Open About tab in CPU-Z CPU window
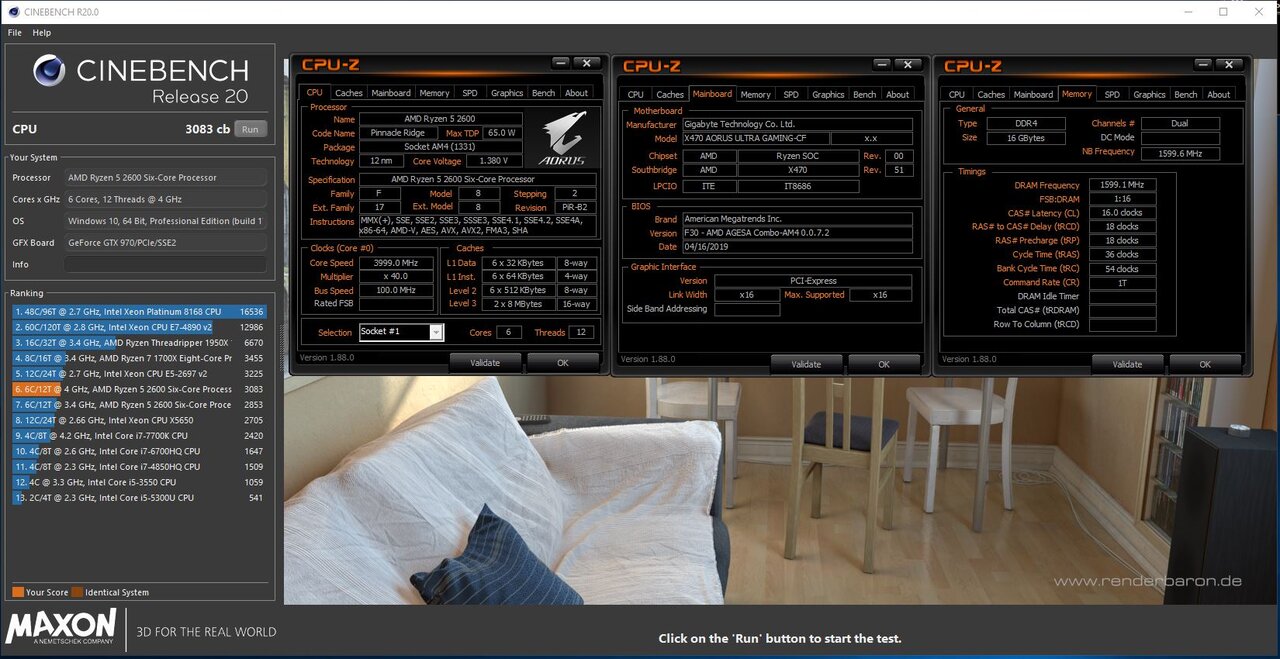 click(577, 93)
